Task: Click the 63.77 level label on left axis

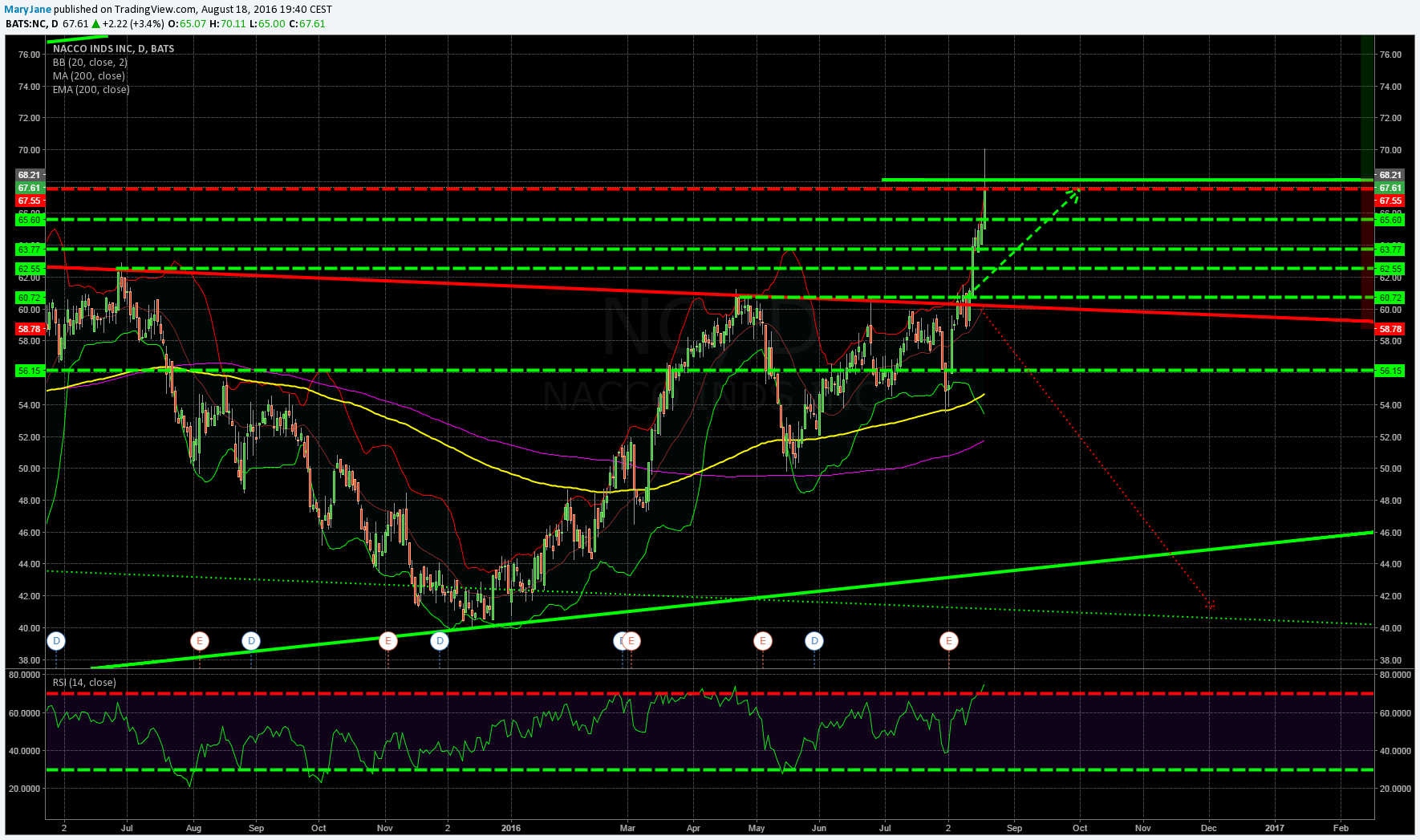Action: pyautogui.click(x=30, y=250)
